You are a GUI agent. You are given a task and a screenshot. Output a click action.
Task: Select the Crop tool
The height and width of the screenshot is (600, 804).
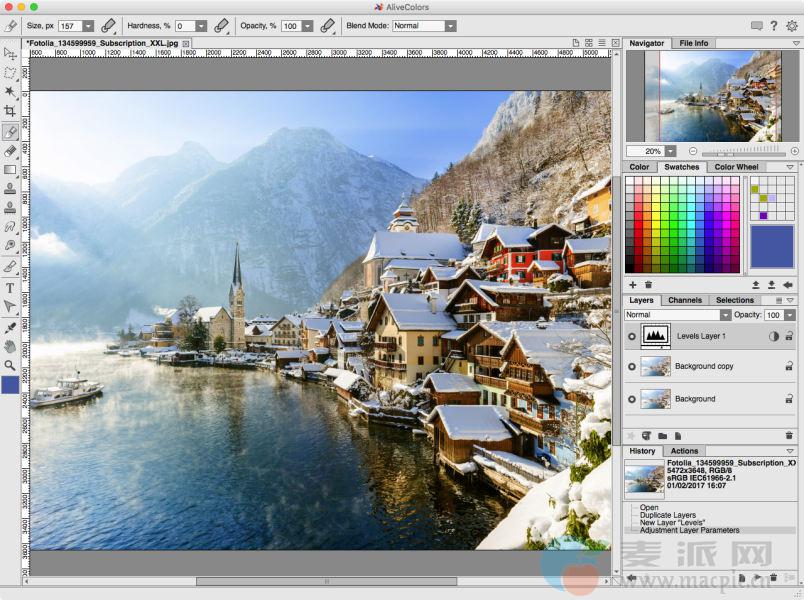(10, 111)
